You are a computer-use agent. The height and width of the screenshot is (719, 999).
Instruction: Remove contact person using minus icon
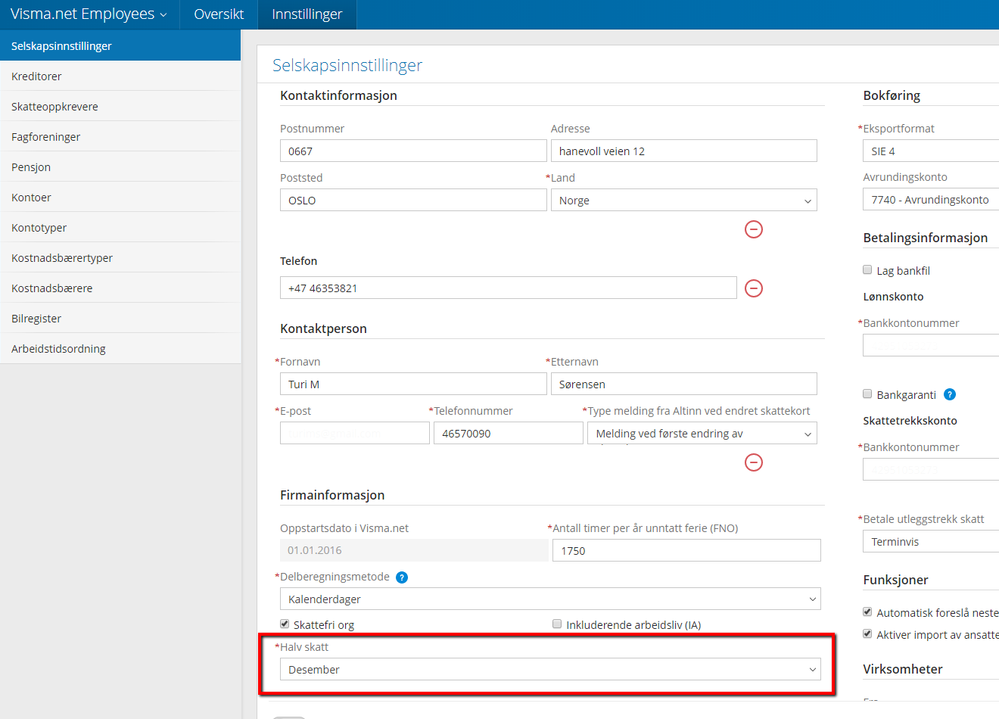754,462
